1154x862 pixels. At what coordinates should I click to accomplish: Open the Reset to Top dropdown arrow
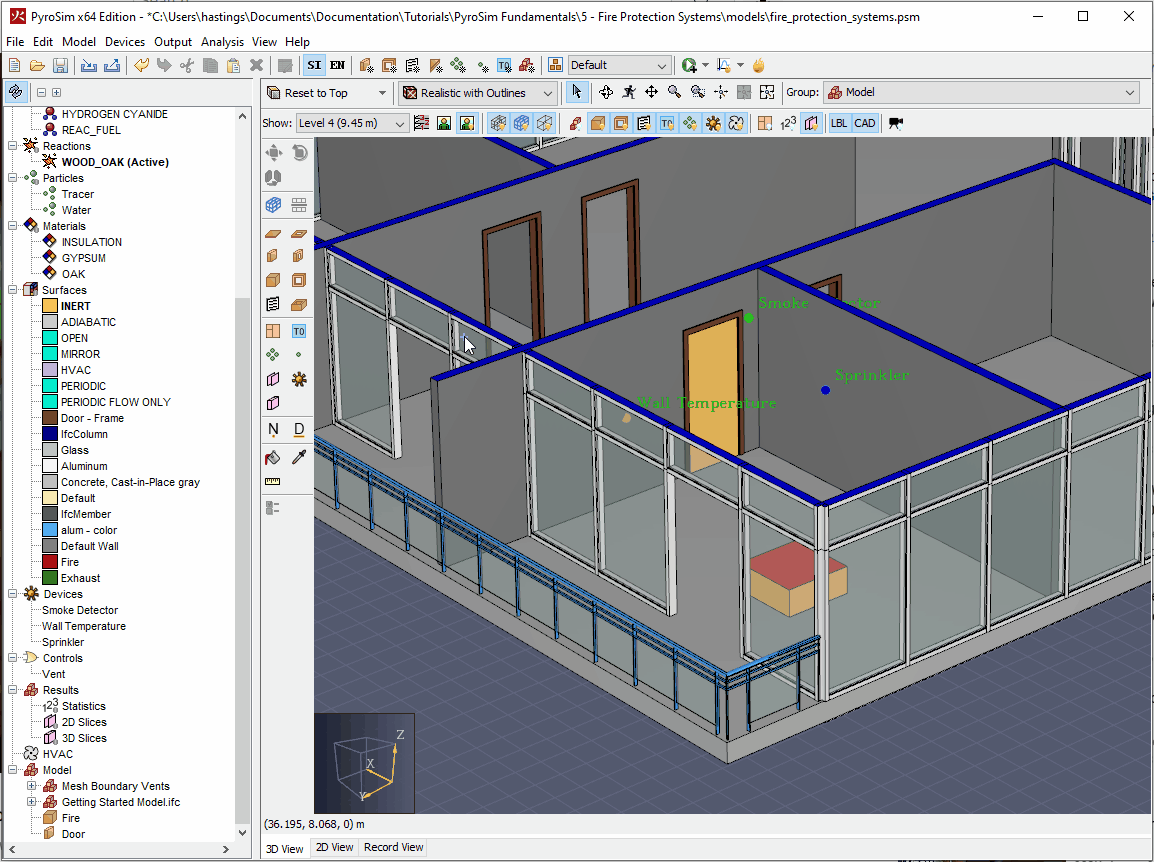pyautogui.click(x=382, y=93)
